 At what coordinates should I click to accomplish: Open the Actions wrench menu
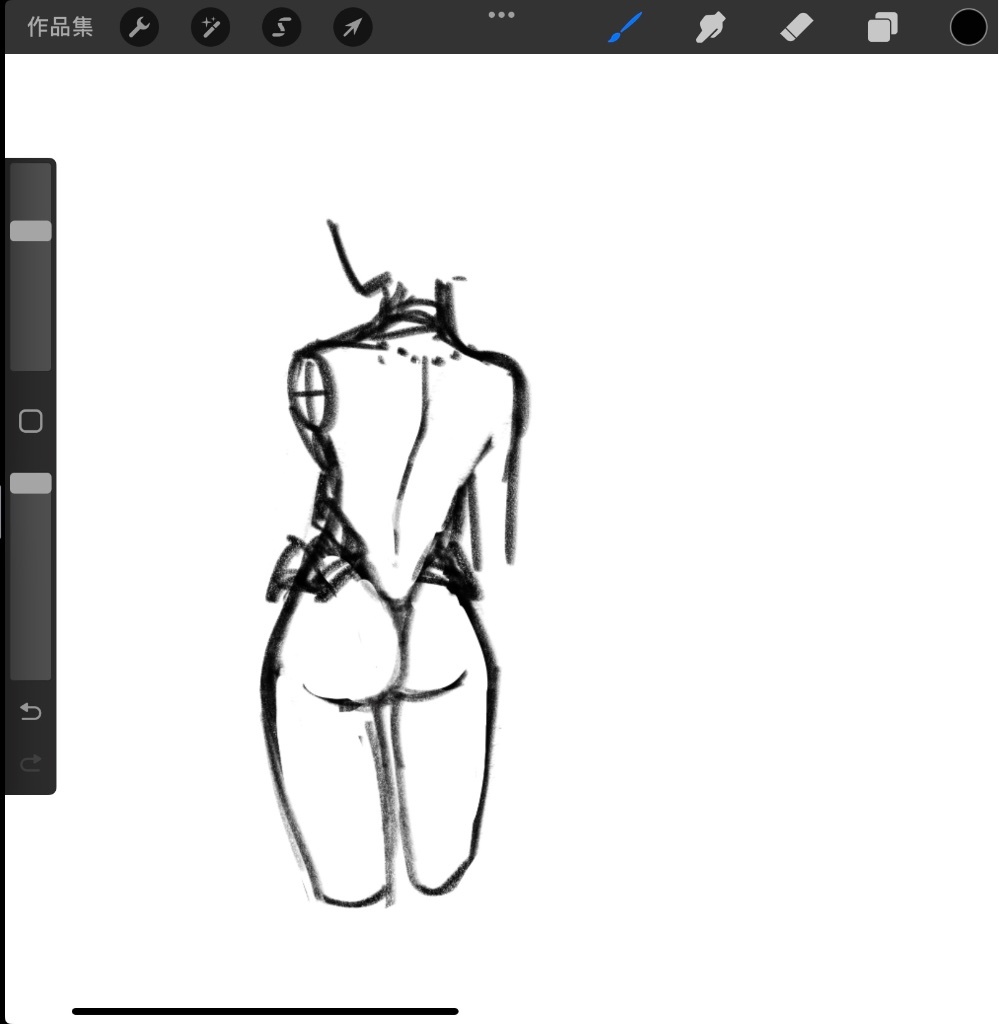tap(139, 27)
